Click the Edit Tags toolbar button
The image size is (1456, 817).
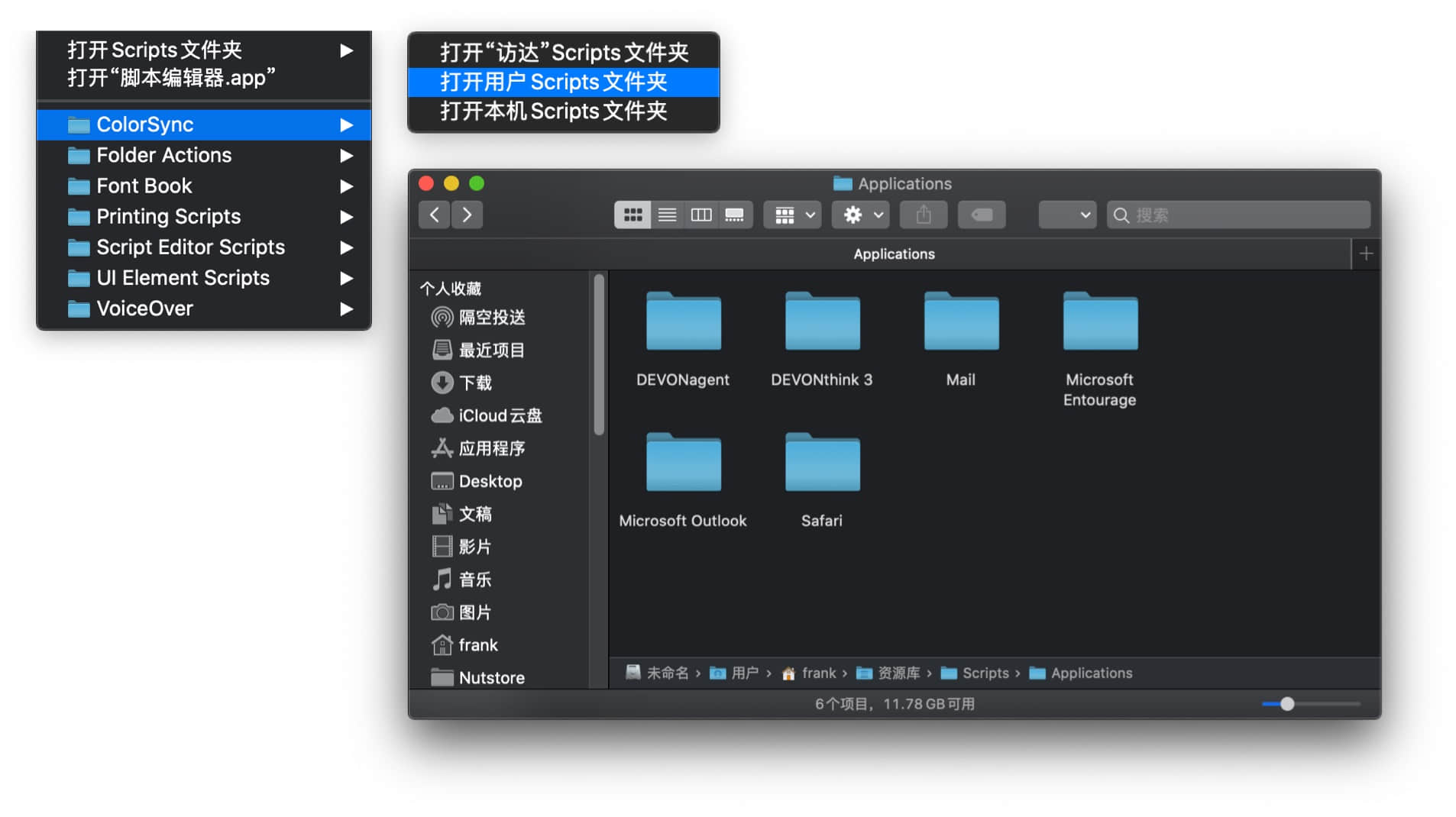(x=982, y=215)
